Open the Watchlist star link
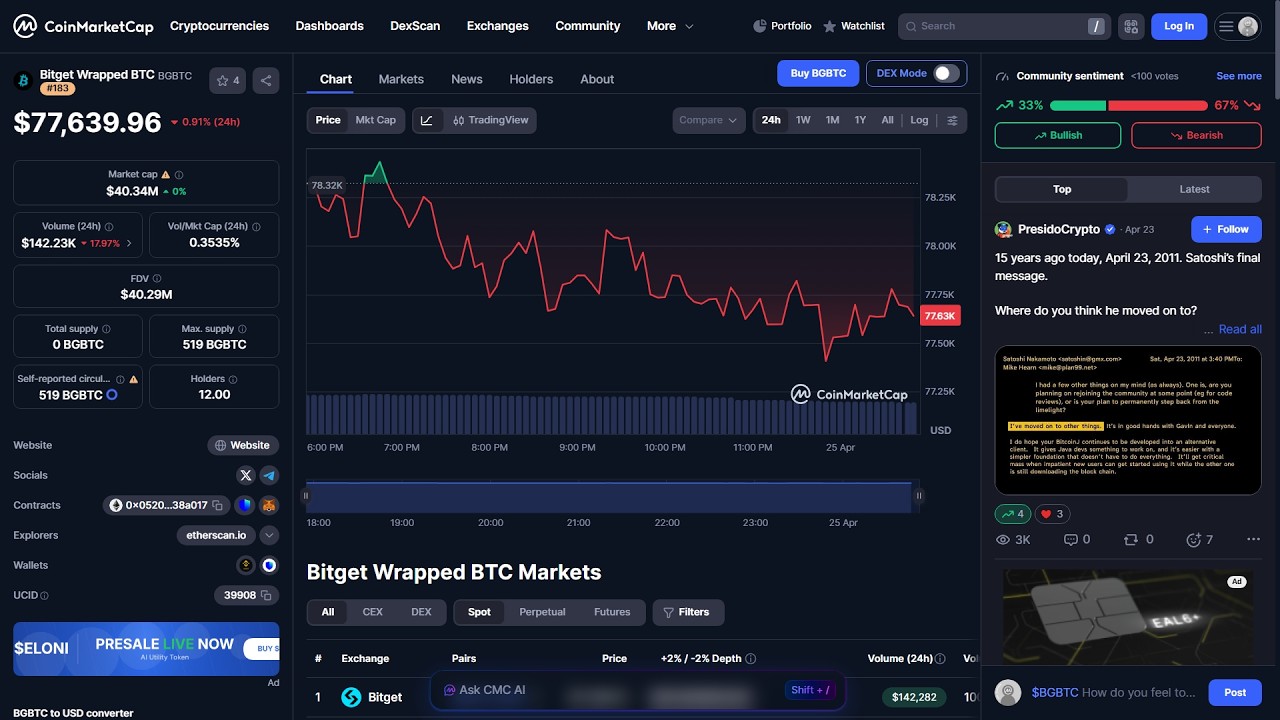This screenshot has height=720, width=1280. click(x=853, y=26)
